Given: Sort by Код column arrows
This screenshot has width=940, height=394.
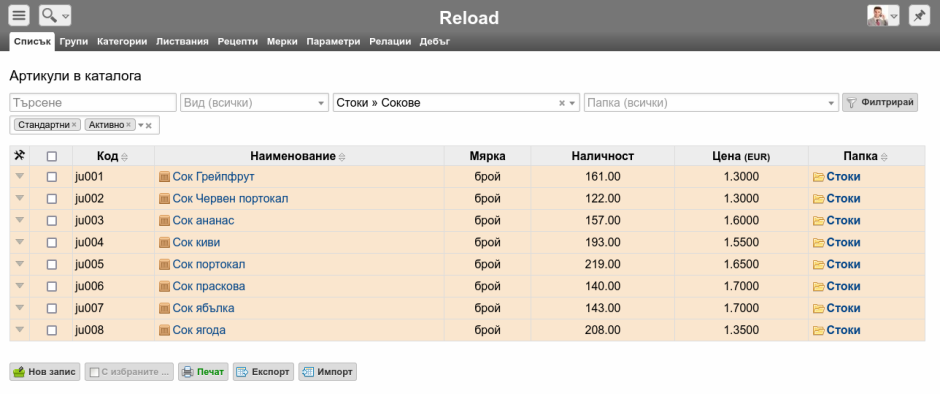Looking at the screenshot, I should pos(125,157).
